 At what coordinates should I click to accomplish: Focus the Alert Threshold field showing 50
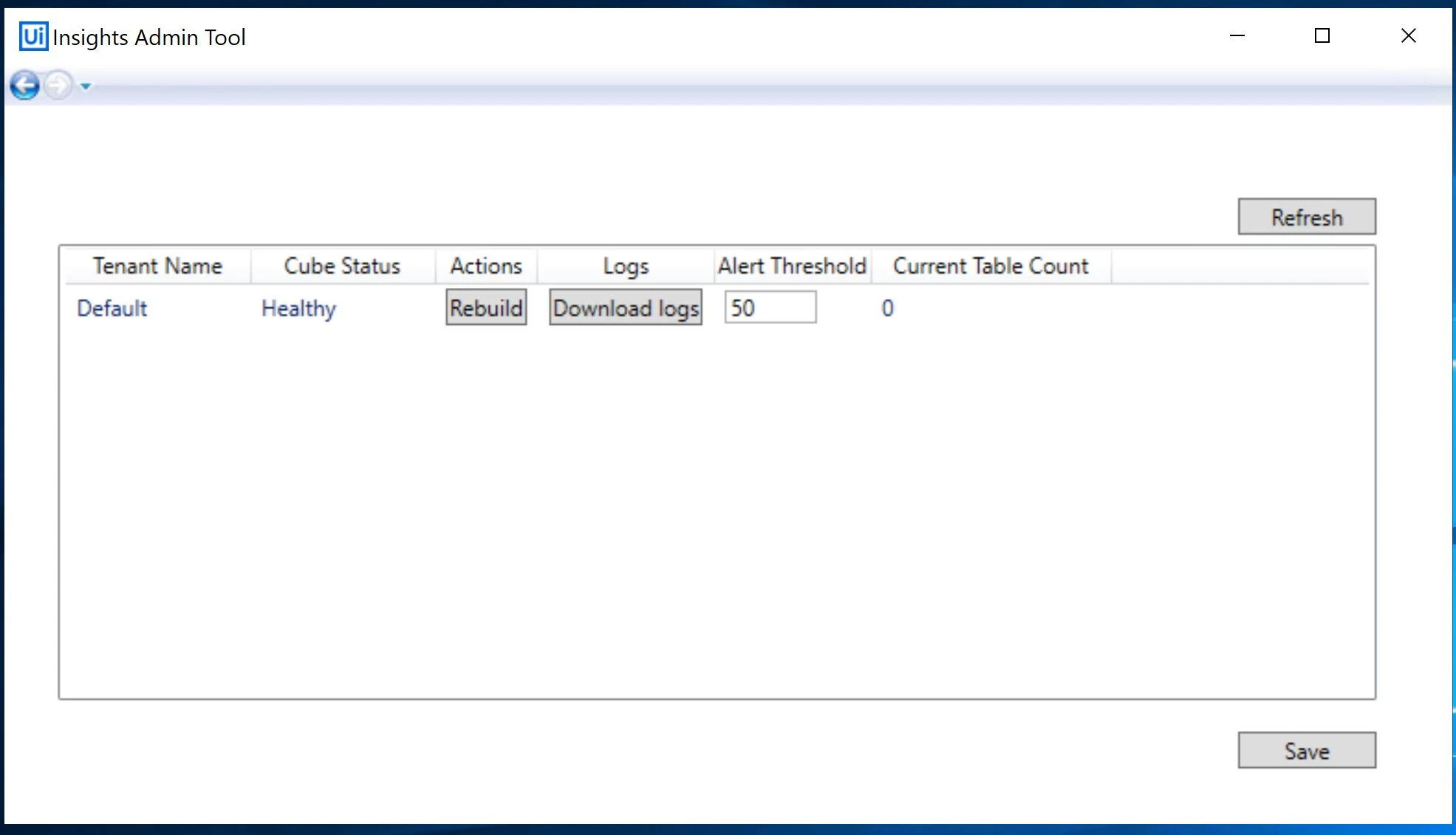pos(770,307)
